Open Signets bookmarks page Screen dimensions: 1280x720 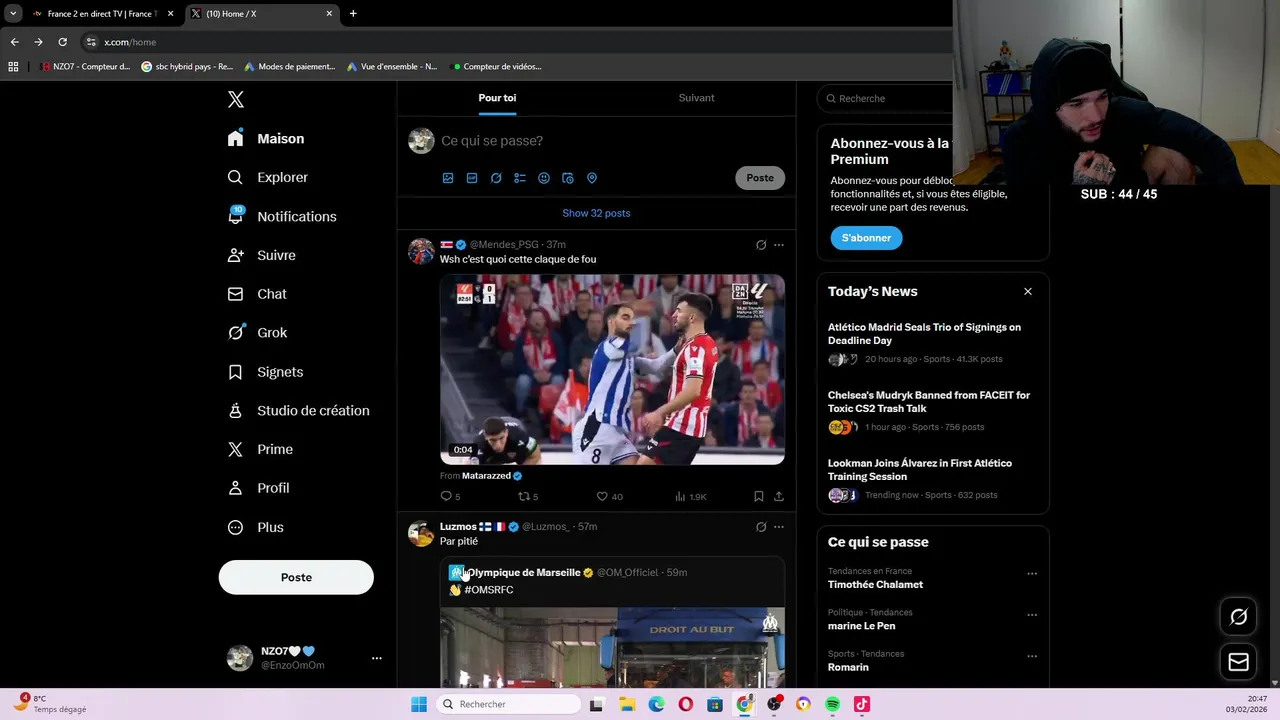265,372
